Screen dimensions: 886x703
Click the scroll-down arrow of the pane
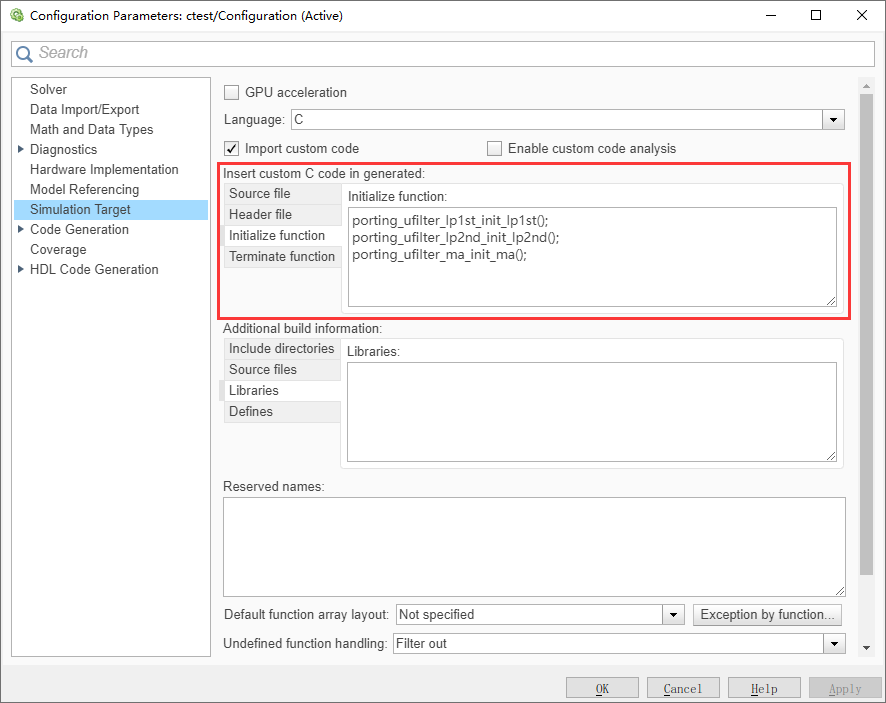(866, 648)
